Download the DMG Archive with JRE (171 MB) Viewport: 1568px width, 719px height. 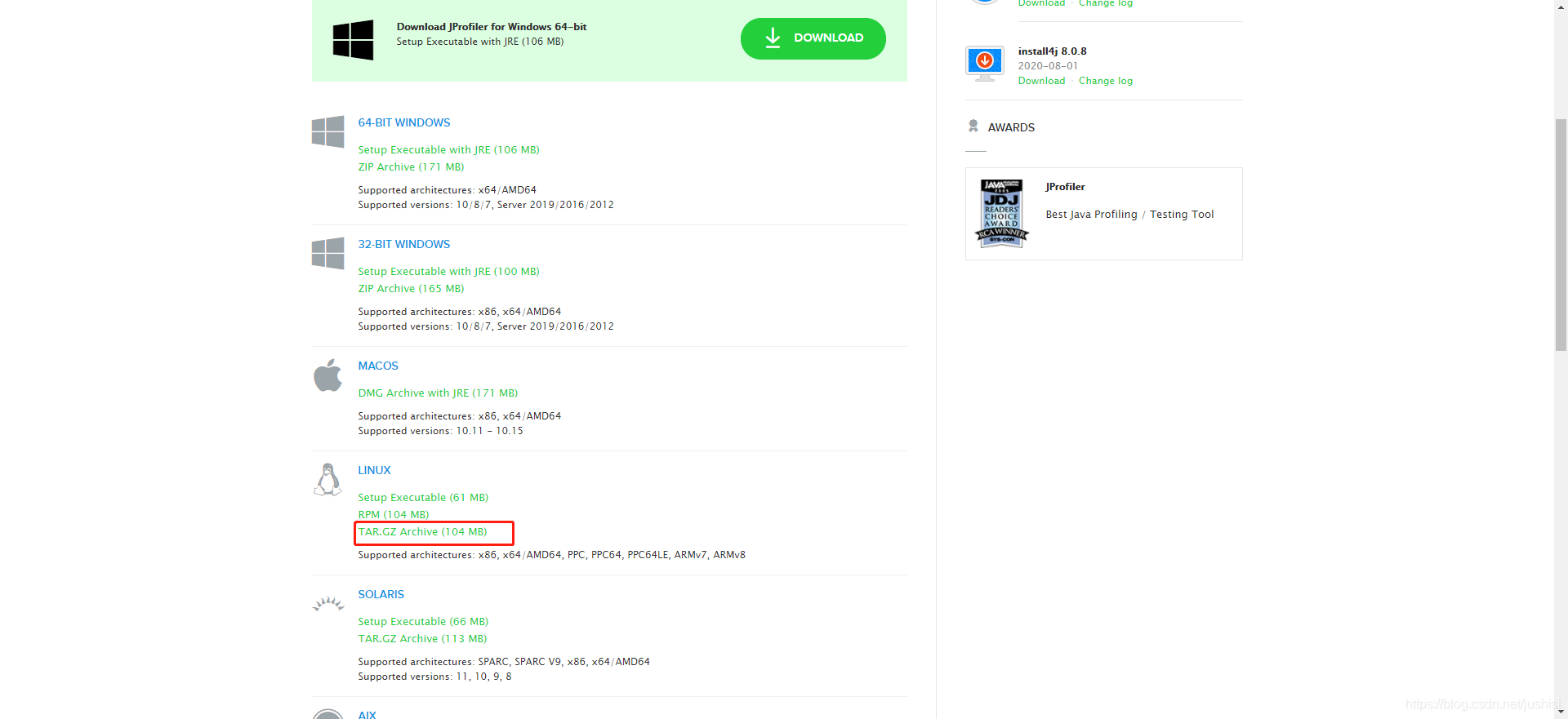[x=438, y=393]
